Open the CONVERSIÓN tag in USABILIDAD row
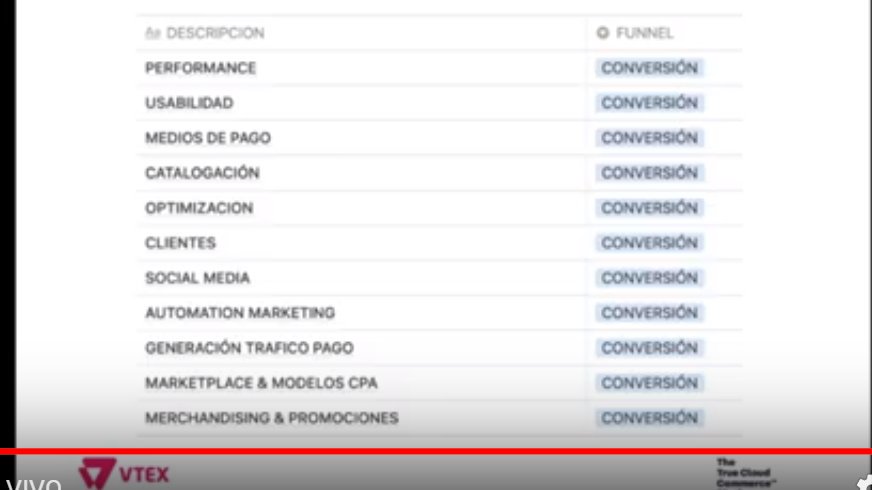 point(650,103)
